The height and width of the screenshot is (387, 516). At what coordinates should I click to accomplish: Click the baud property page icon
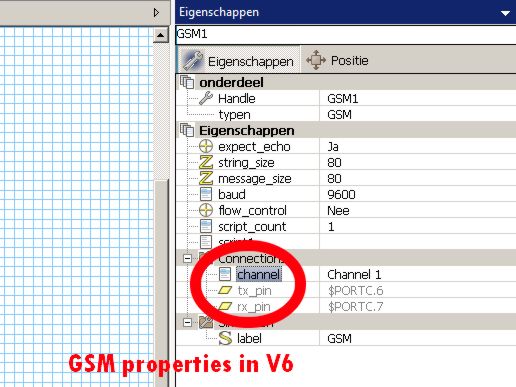point(206,194)
